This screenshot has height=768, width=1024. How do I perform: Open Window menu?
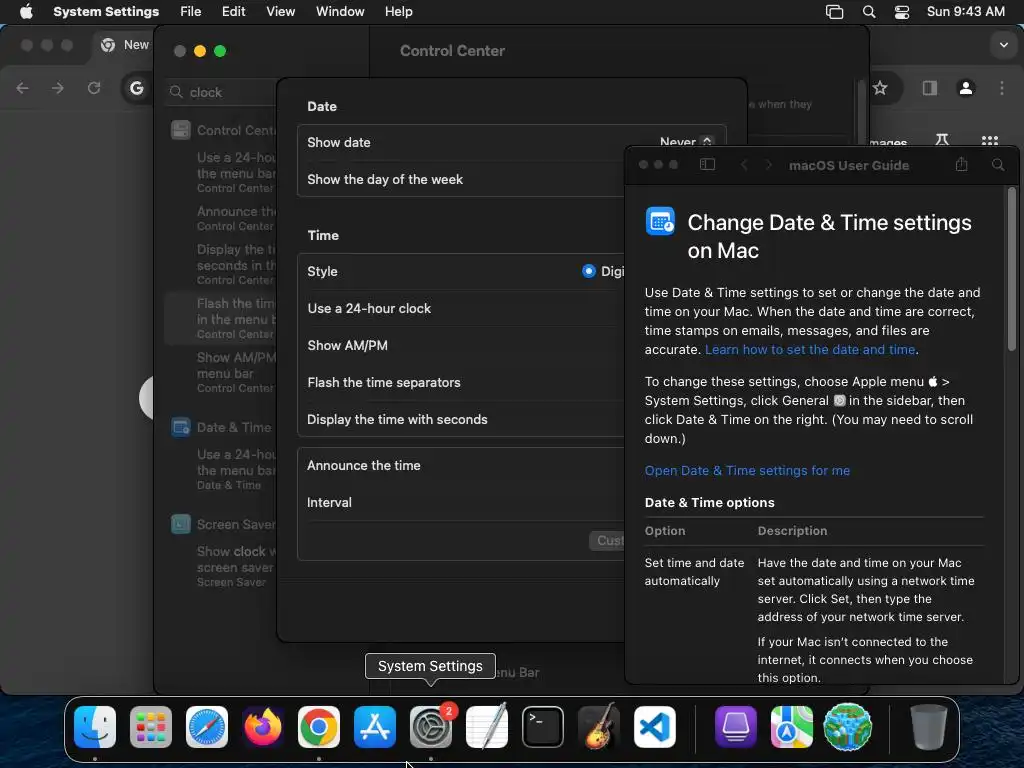(x=340, y=11)
